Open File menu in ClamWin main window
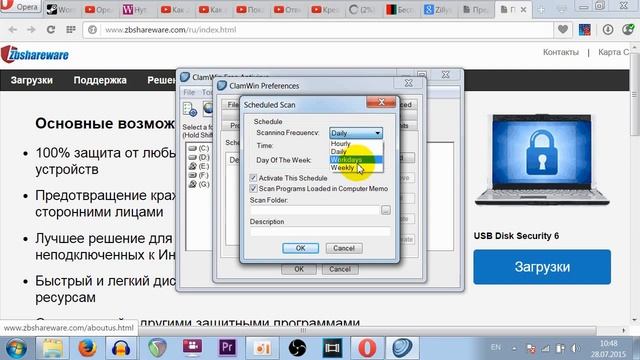Viewport: 640px width, 360px height. click(189, 93)
